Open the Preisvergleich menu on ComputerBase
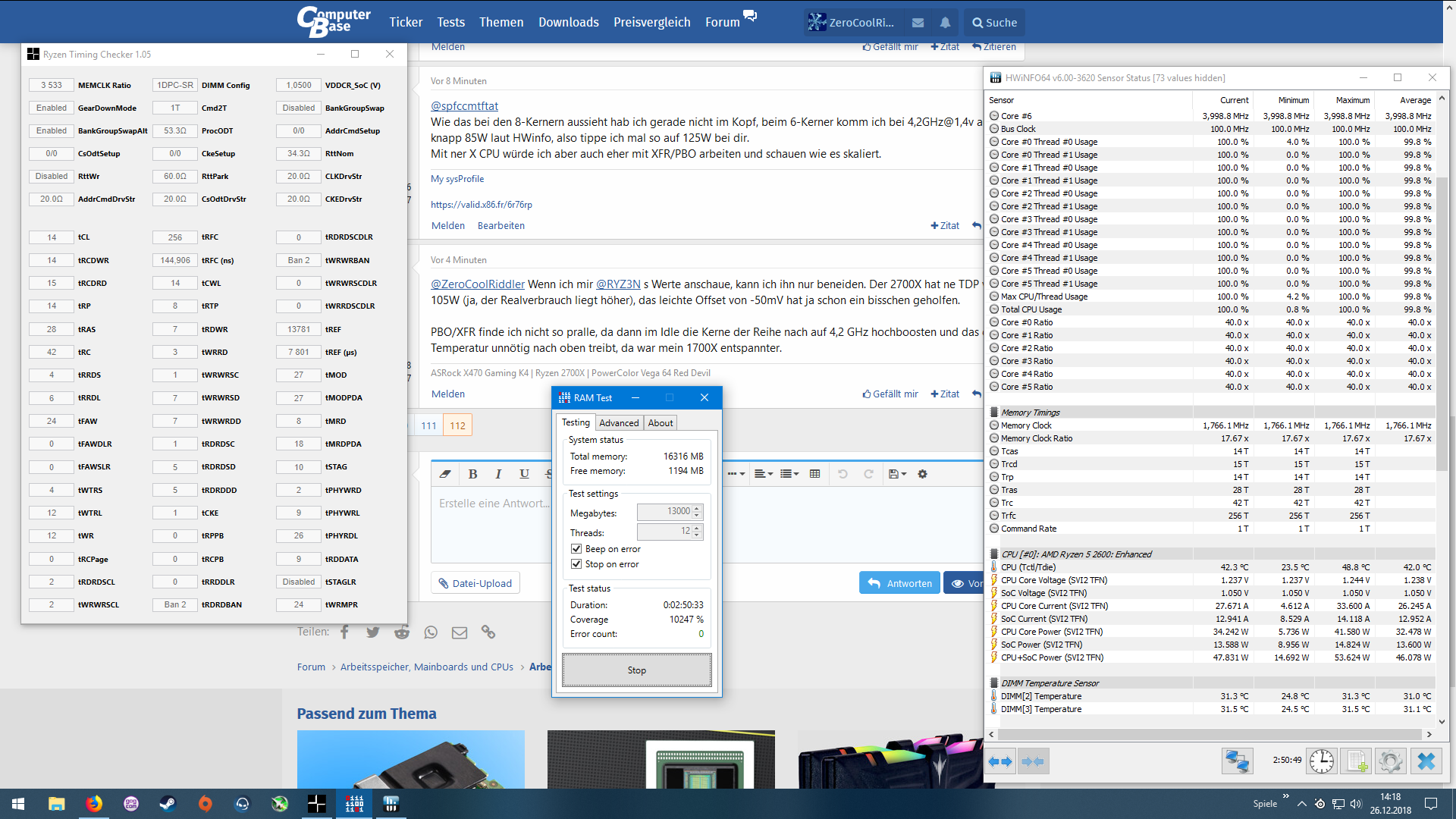Image resolution: width=1456 pixels, height=819 pixels. click(x=651, y=22)
